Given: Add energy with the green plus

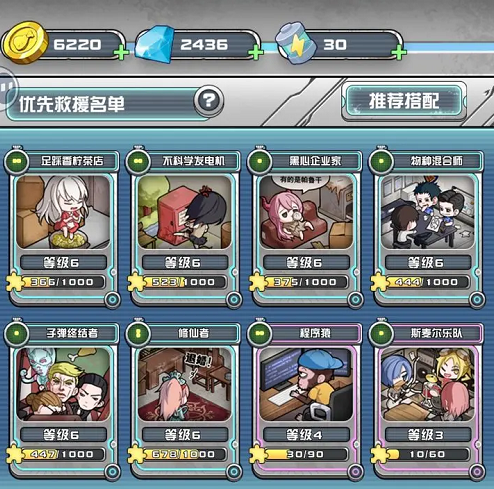Looking at the screenshot, I should coord(399,53).
